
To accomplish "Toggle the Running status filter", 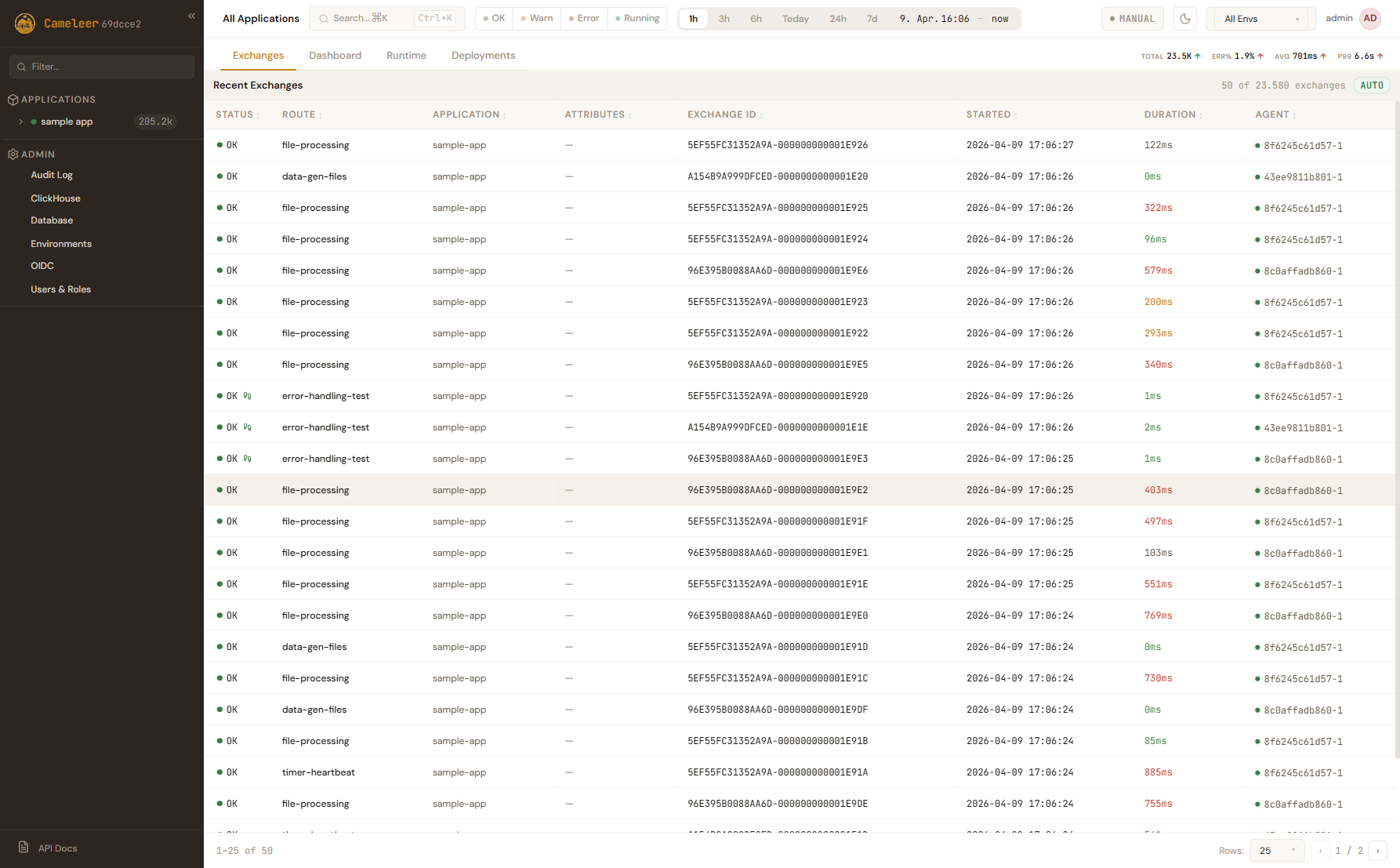I will [637, 19].
